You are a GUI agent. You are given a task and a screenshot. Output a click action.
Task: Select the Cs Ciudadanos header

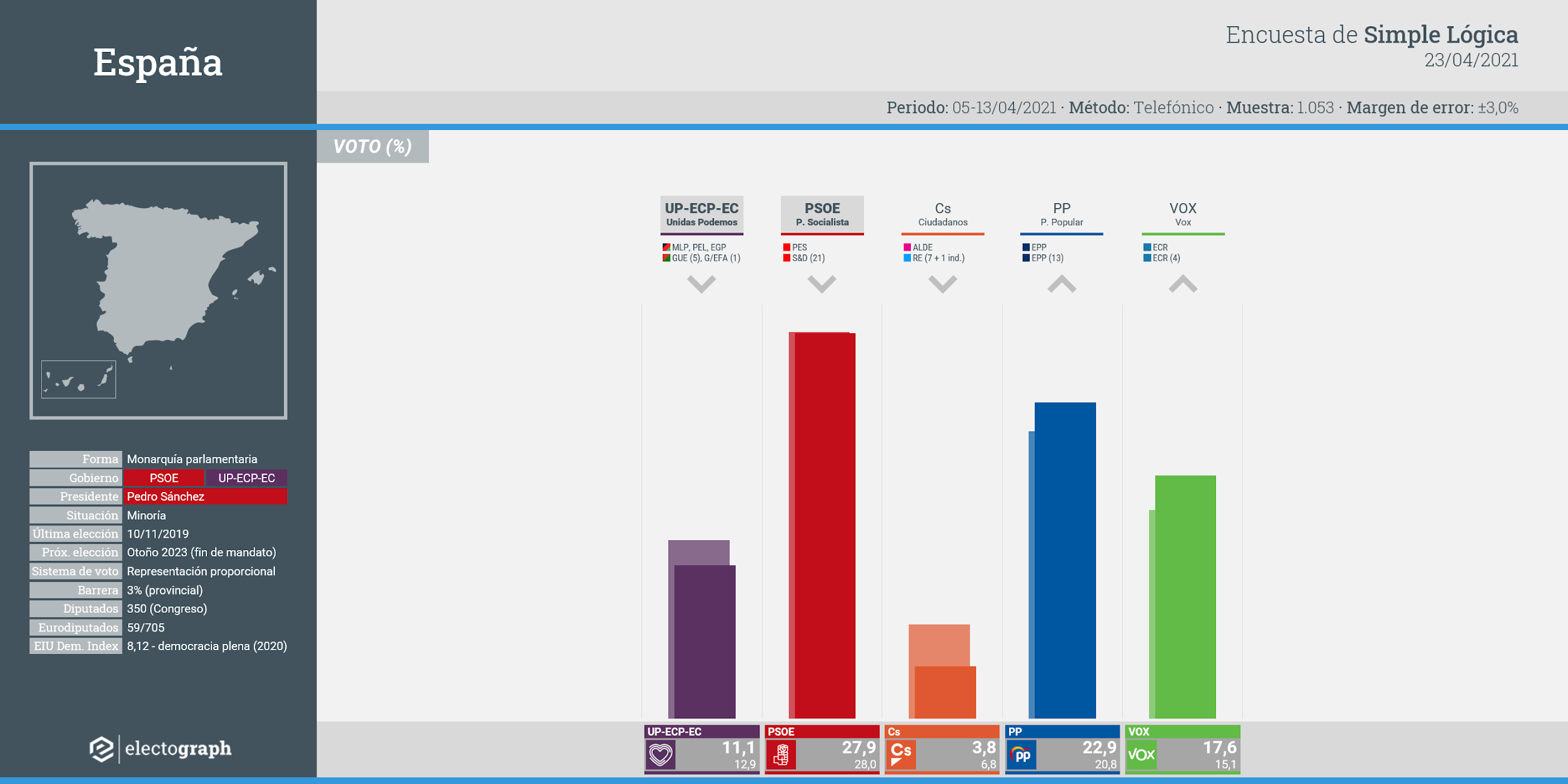coord(943,215)
